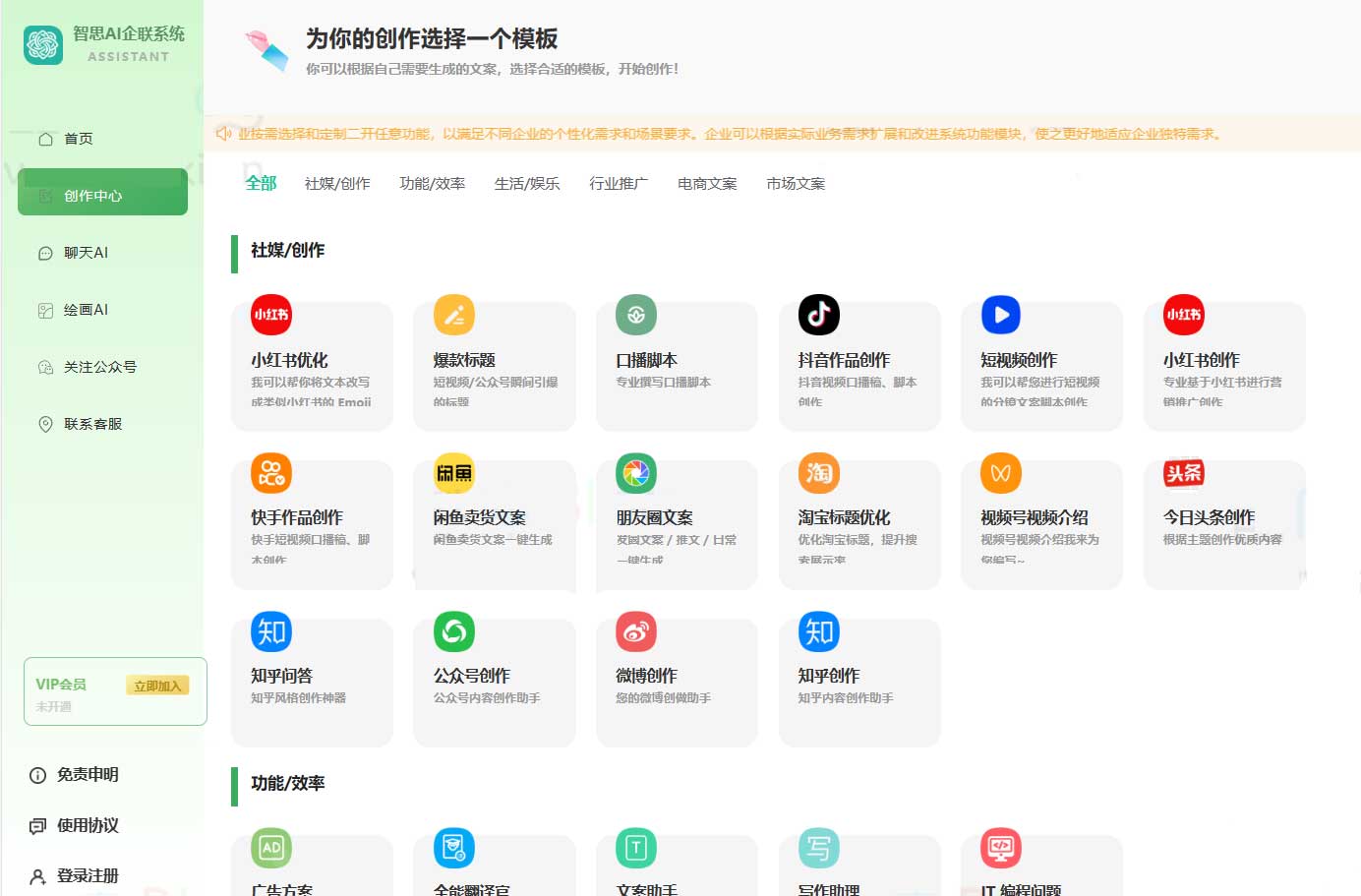Open the IT 编程问题 icon
This screenshot has height=896, width=1361.
coord(1001,848)
